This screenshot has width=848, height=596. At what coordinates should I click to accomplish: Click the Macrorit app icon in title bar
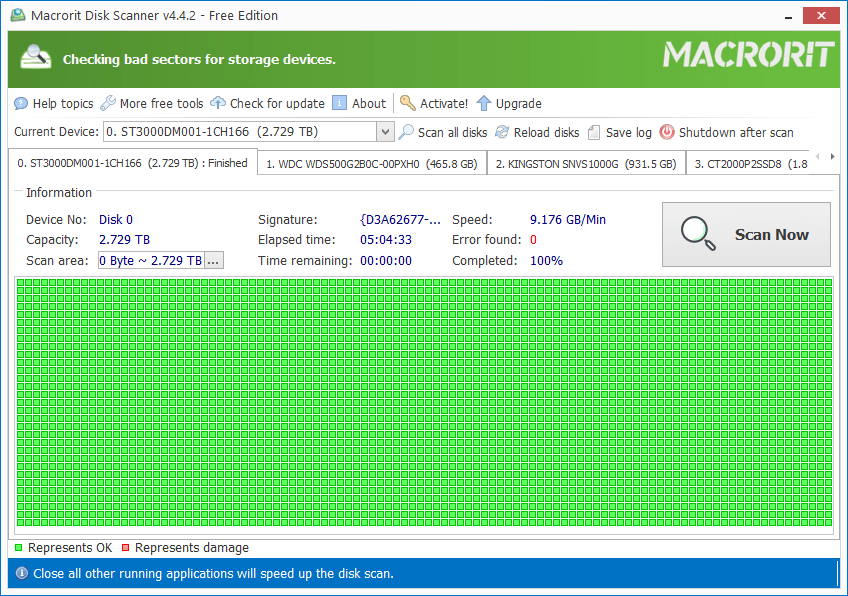[18, 15]
